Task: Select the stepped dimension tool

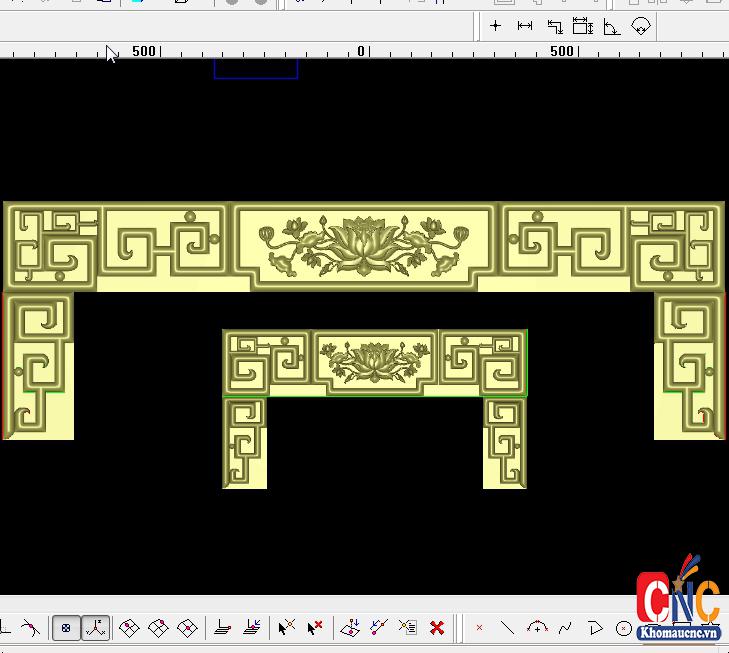Action: [x=554, y=26]
